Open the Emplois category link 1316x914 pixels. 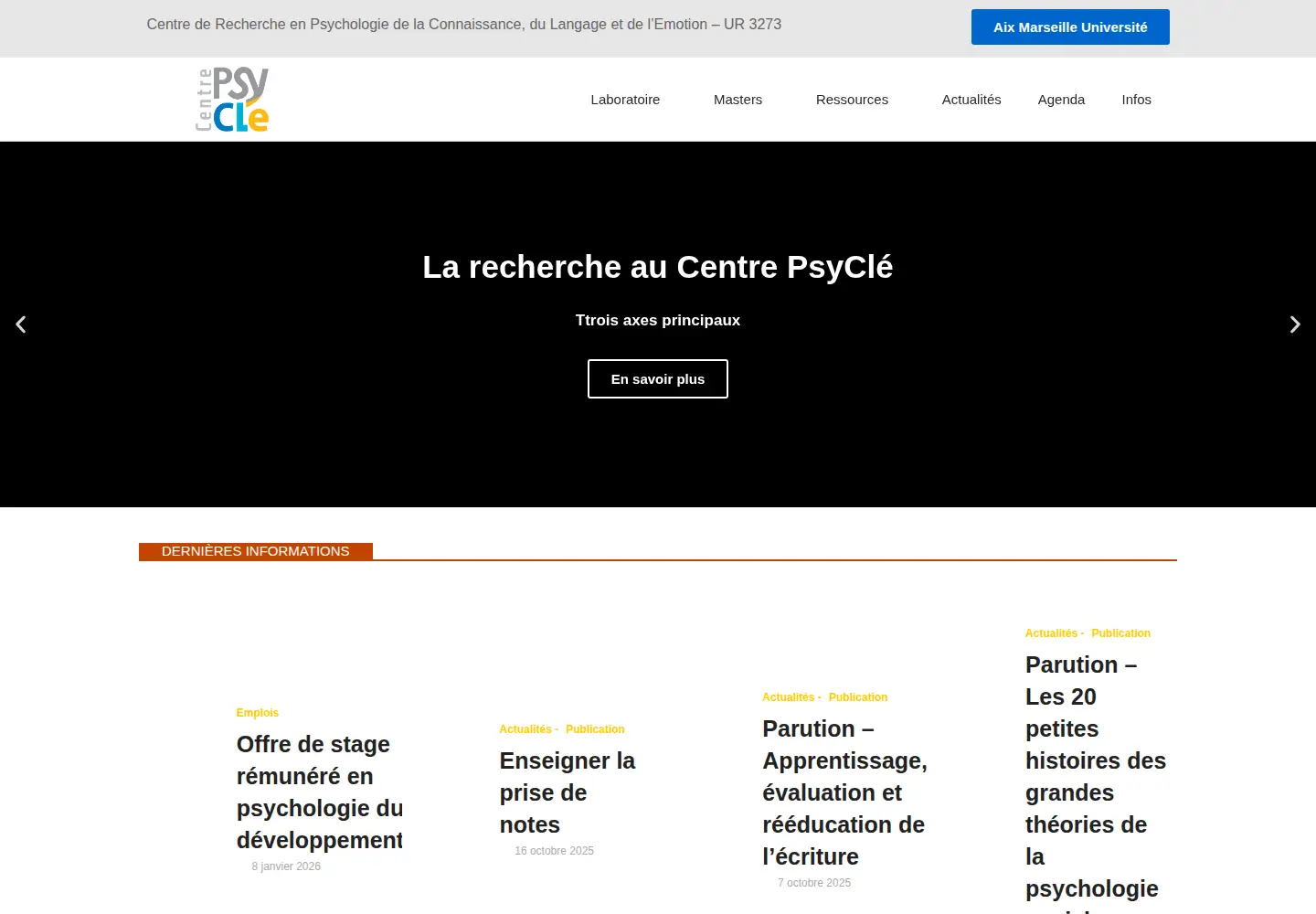pos(257,713)
